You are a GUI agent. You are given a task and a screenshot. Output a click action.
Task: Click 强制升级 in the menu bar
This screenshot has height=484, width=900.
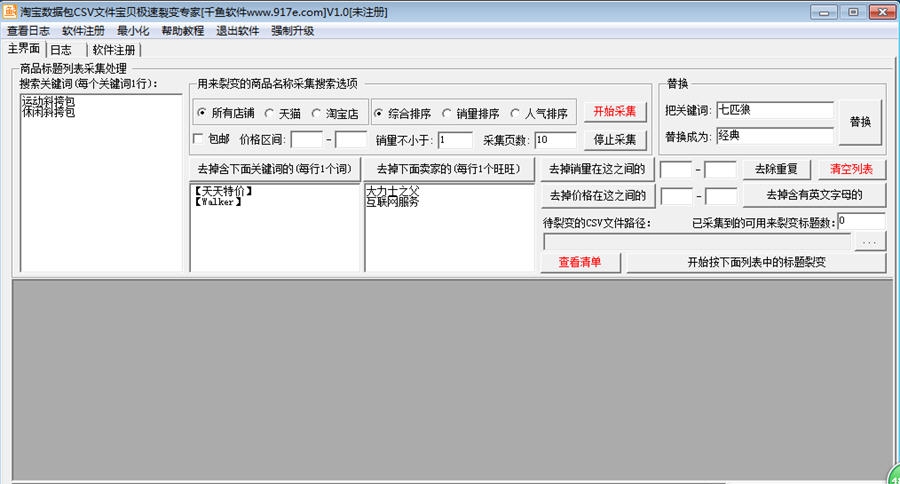coord(293,31)
